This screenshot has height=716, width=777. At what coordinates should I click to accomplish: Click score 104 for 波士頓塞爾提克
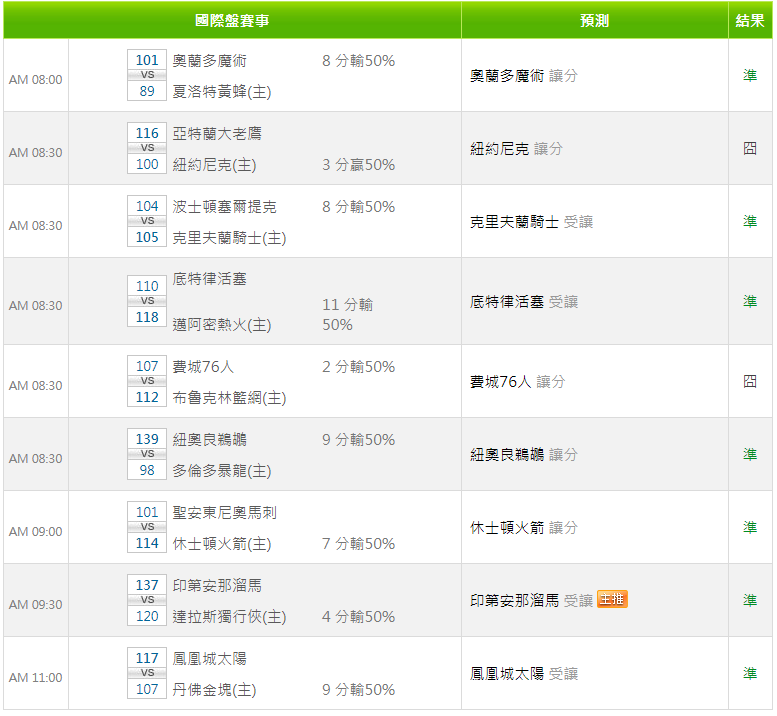[x=147, y=206]
